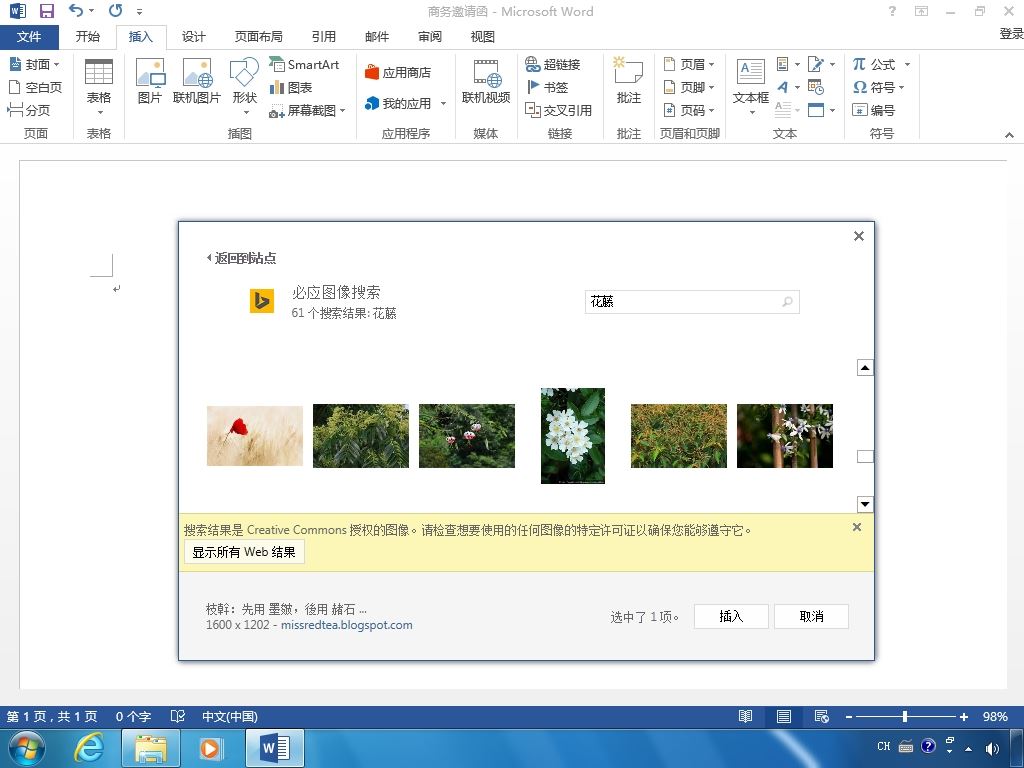Undo last action in quick access toolbar
The width and height of the screenshot is (1024, 768).
point(76,10)
